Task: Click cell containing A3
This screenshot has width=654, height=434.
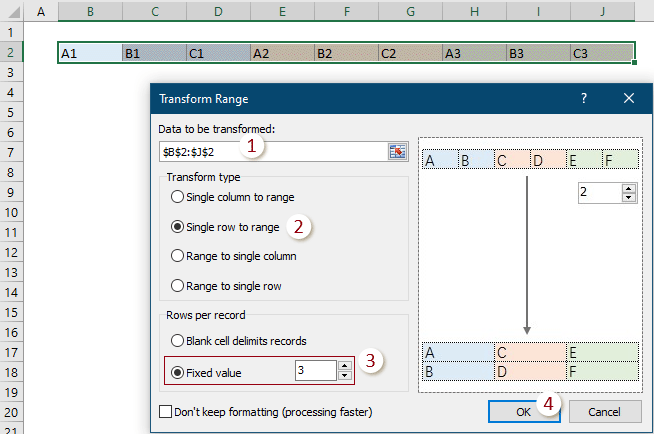Action: pos(475,53)
